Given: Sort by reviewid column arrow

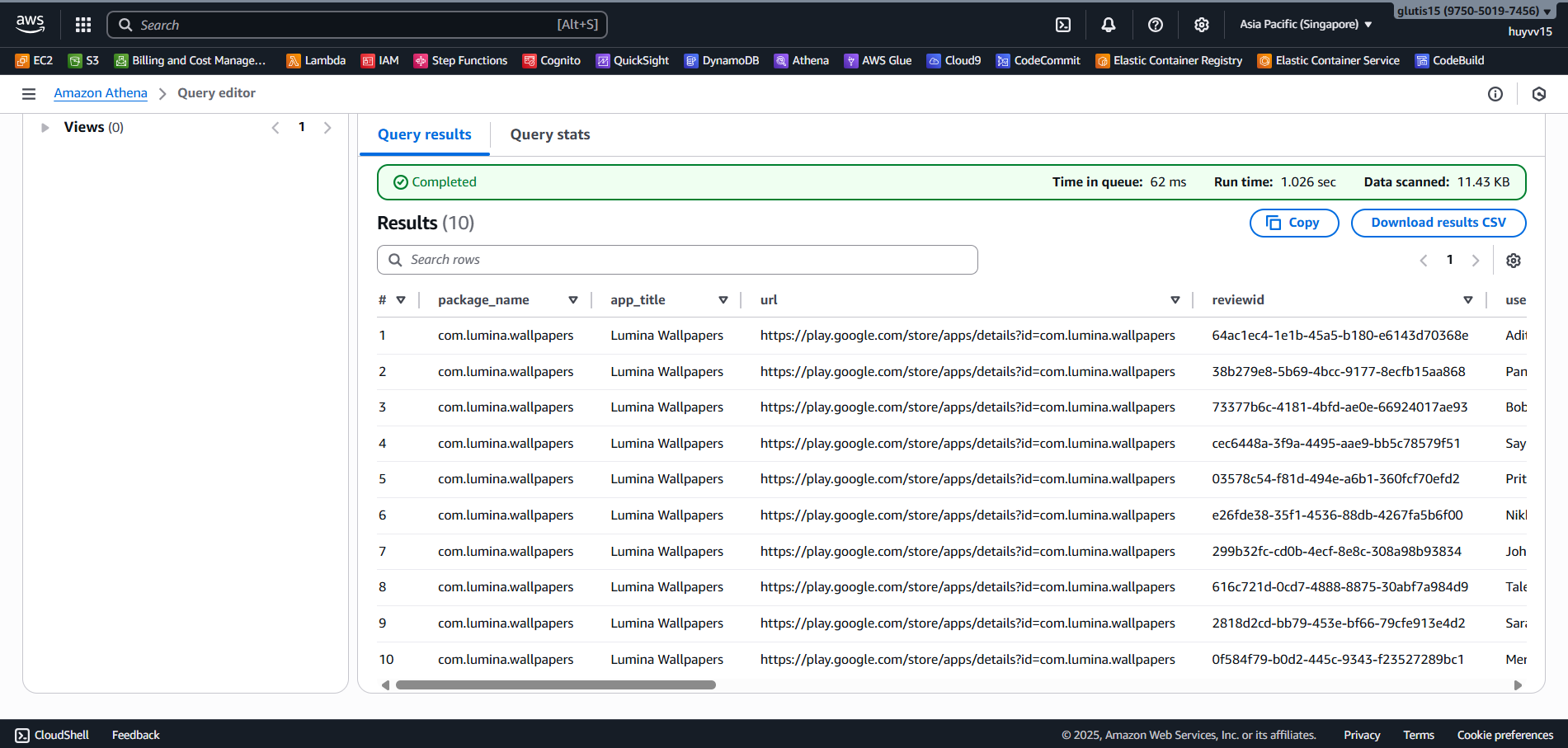Looking at the screenshot, I should coord(1467,300).
